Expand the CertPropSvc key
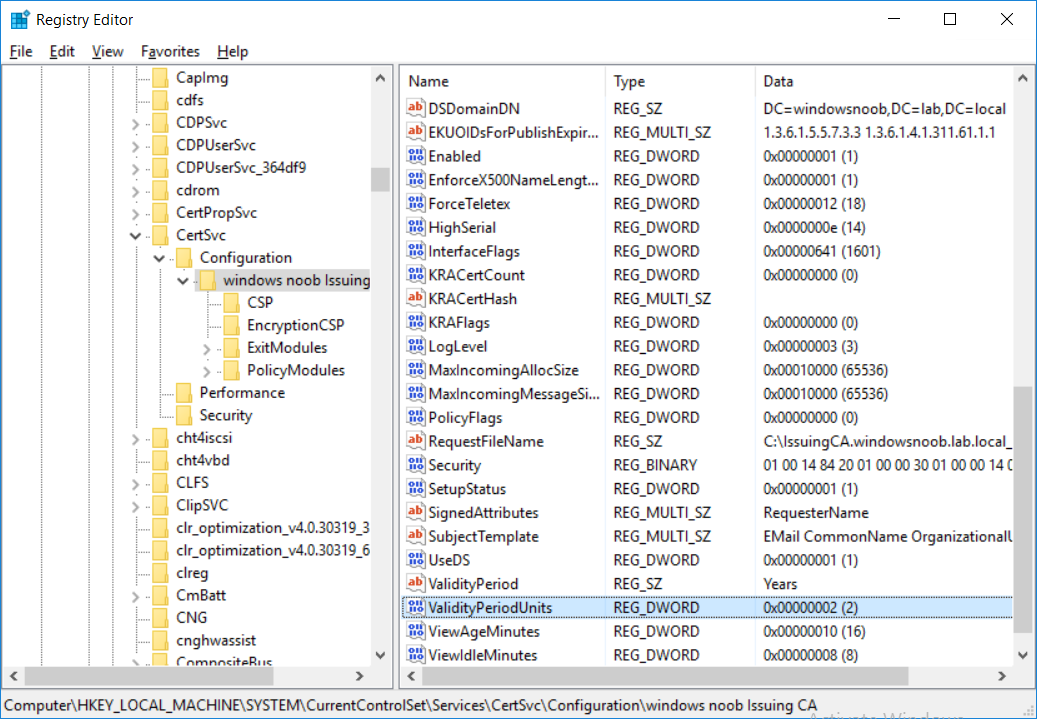This screenshot has width=1037, height=719. click(136, 213)
